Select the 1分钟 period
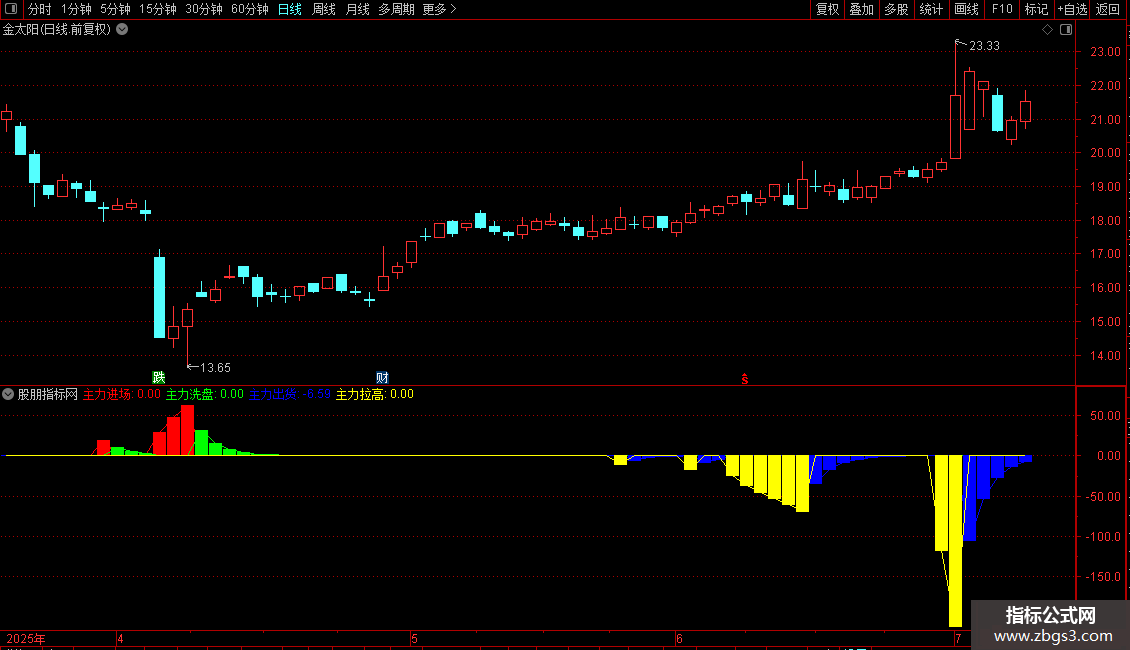 76,9
